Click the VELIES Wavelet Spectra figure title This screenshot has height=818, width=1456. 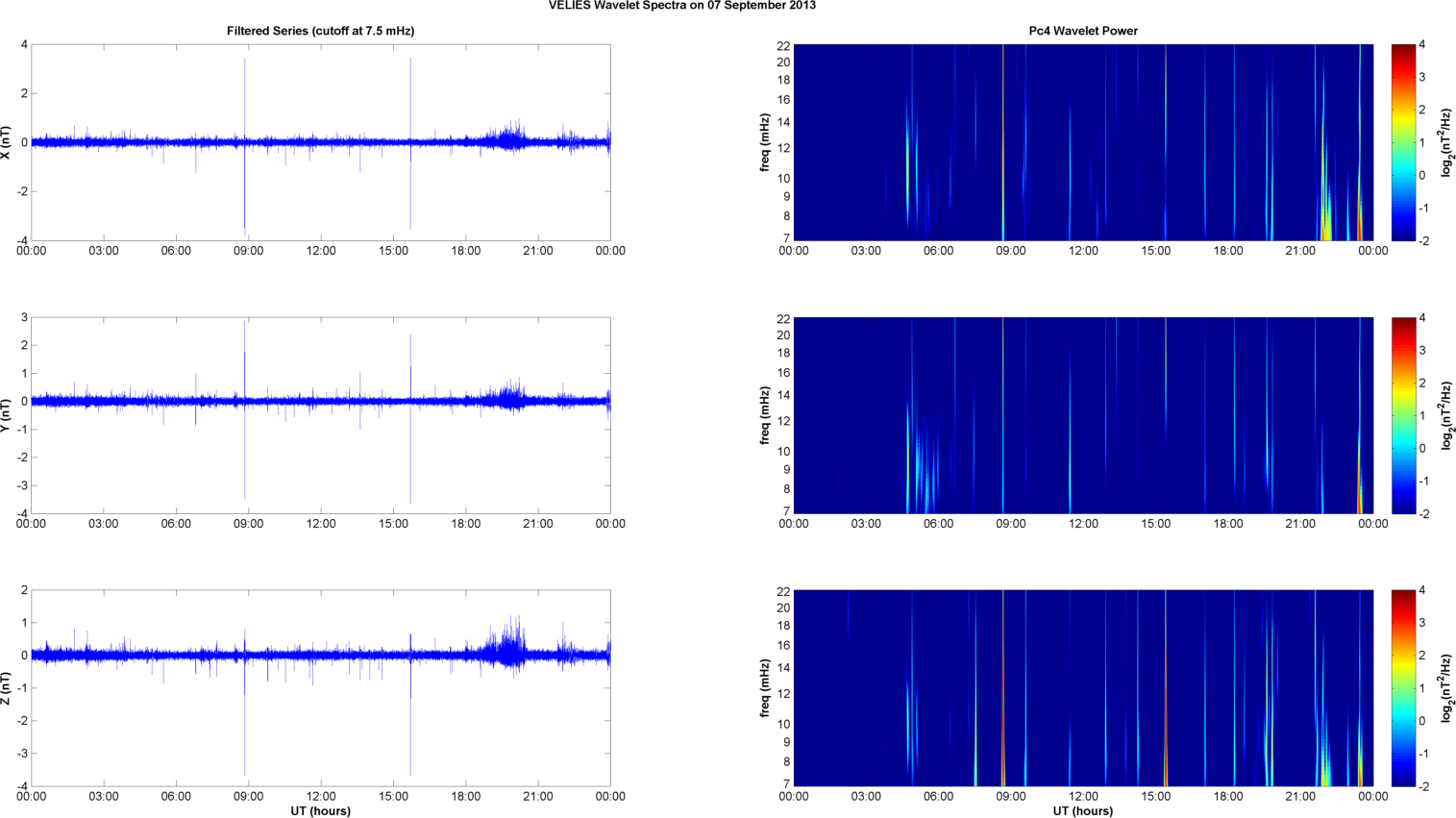pos(681,6)
